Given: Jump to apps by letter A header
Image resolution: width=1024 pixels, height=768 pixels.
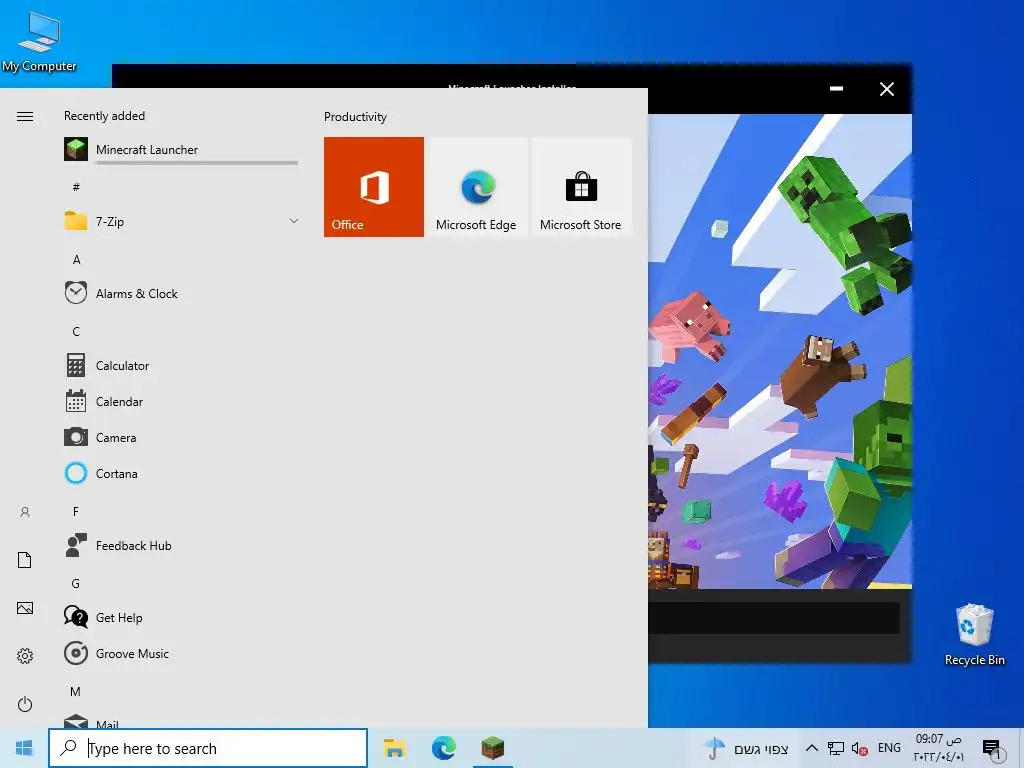Looking at the screenshot, I should click(x=76, y=260).
